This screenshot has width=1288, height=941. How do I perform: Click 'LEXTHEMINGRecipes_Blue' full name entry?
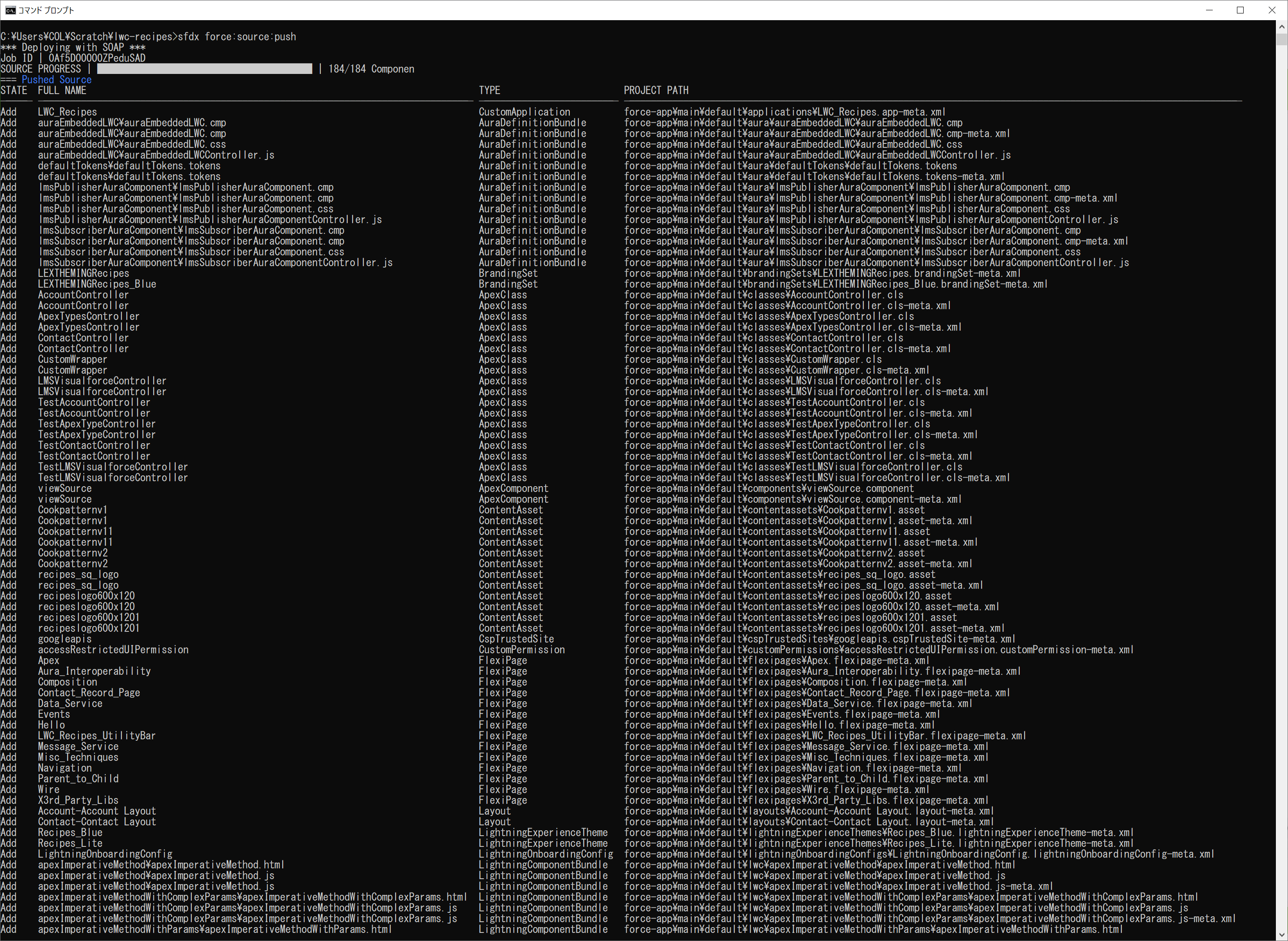pos(97,284)
